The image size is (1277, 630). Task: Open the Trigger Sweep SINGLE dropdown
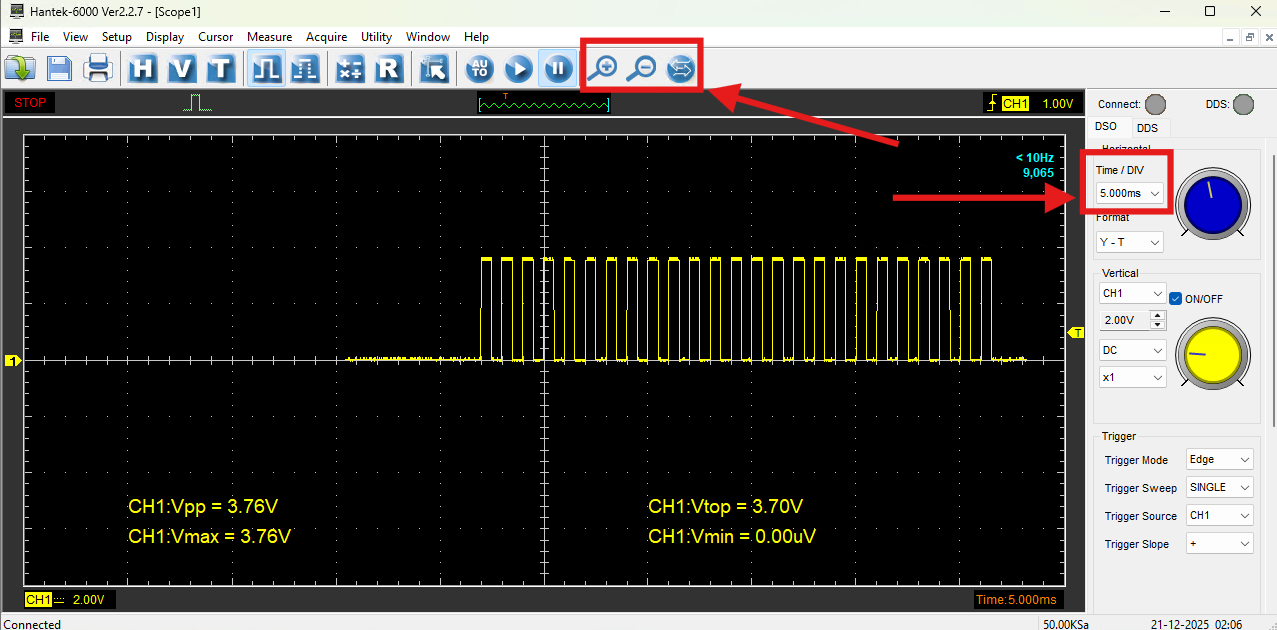pos(1219,488)
